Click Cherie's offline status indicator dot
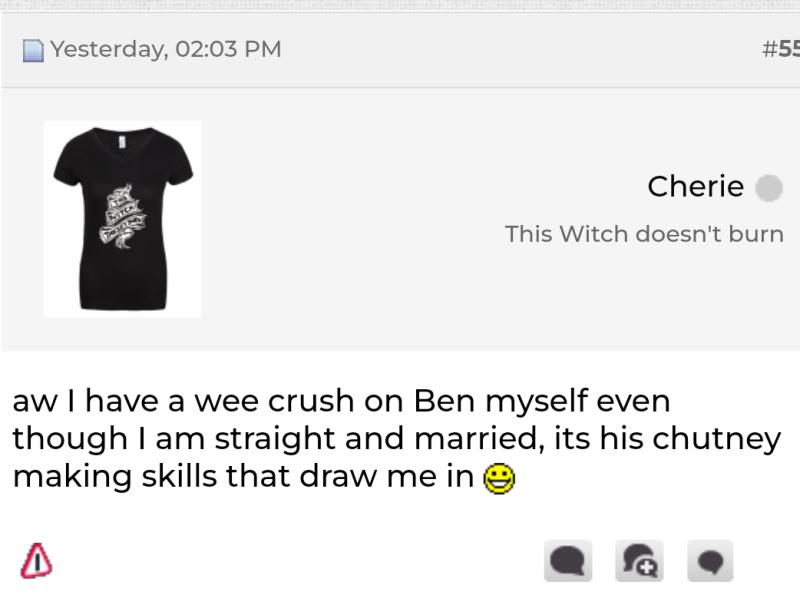Viewport: 800px width, 595px height. [768, 187]
